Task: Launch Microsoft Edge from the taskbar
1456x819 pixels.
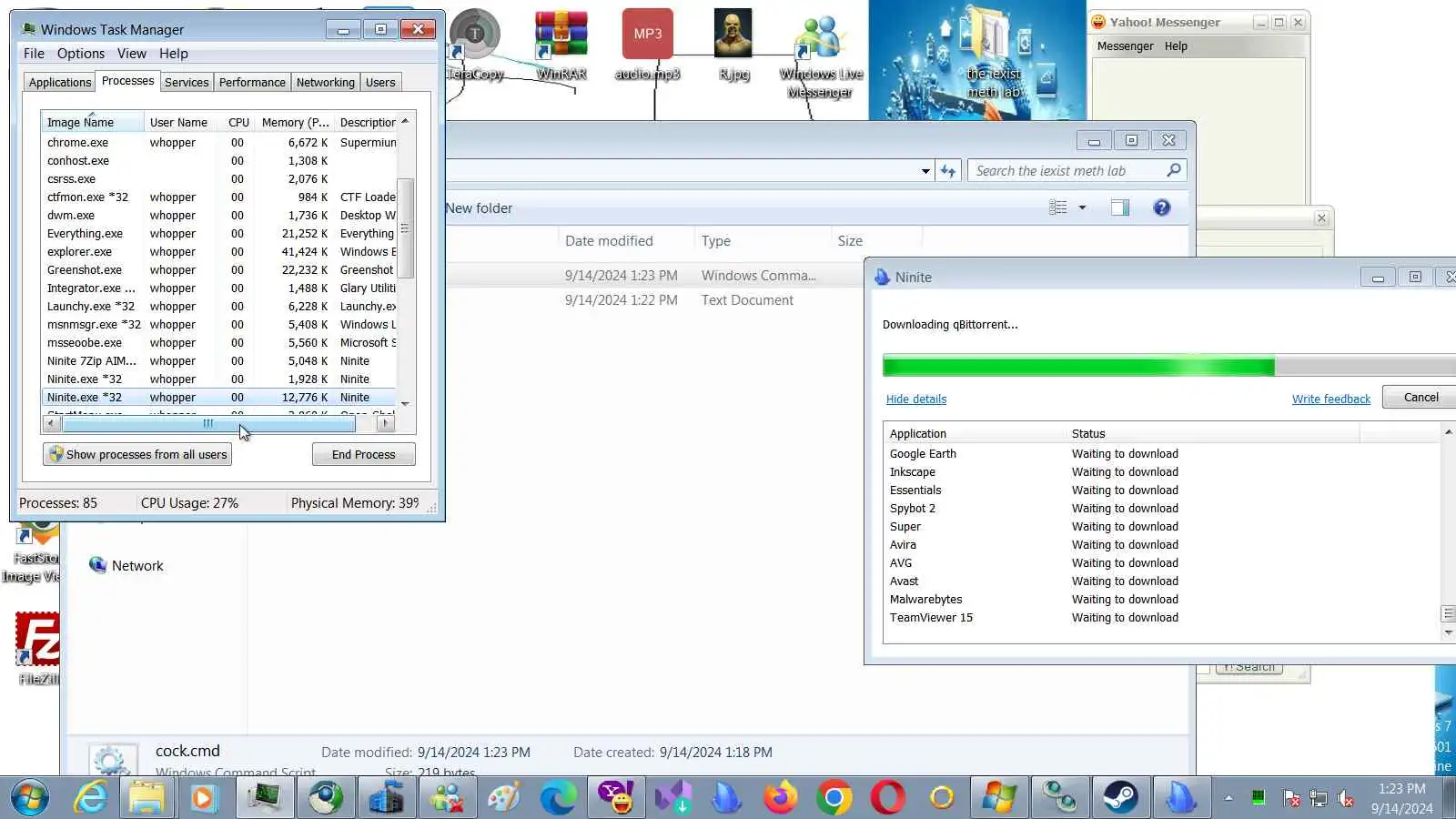Action: (x=558, y=798)
